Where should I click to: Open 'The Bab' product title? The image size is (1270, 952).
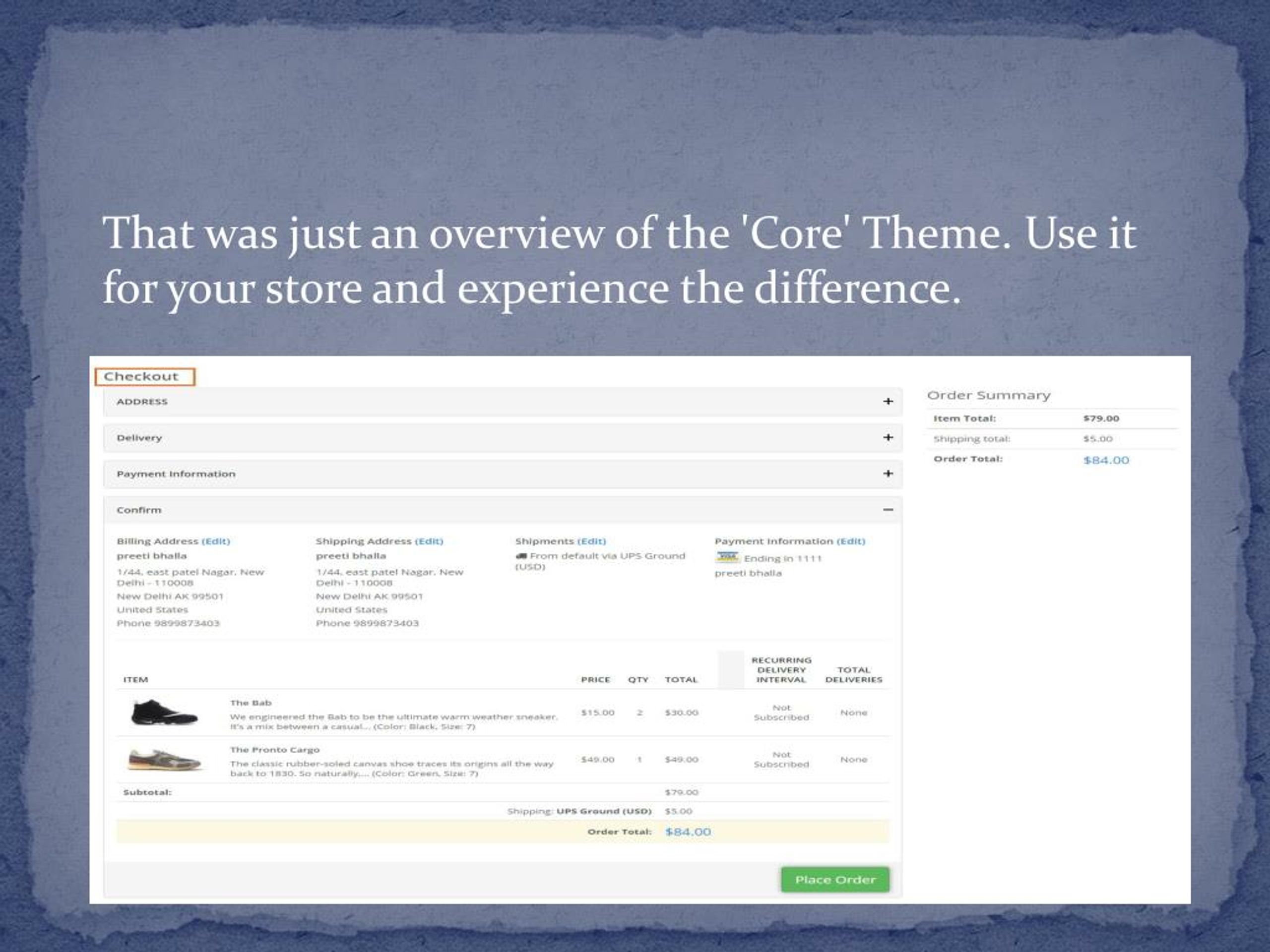click(x=251, y=703)
